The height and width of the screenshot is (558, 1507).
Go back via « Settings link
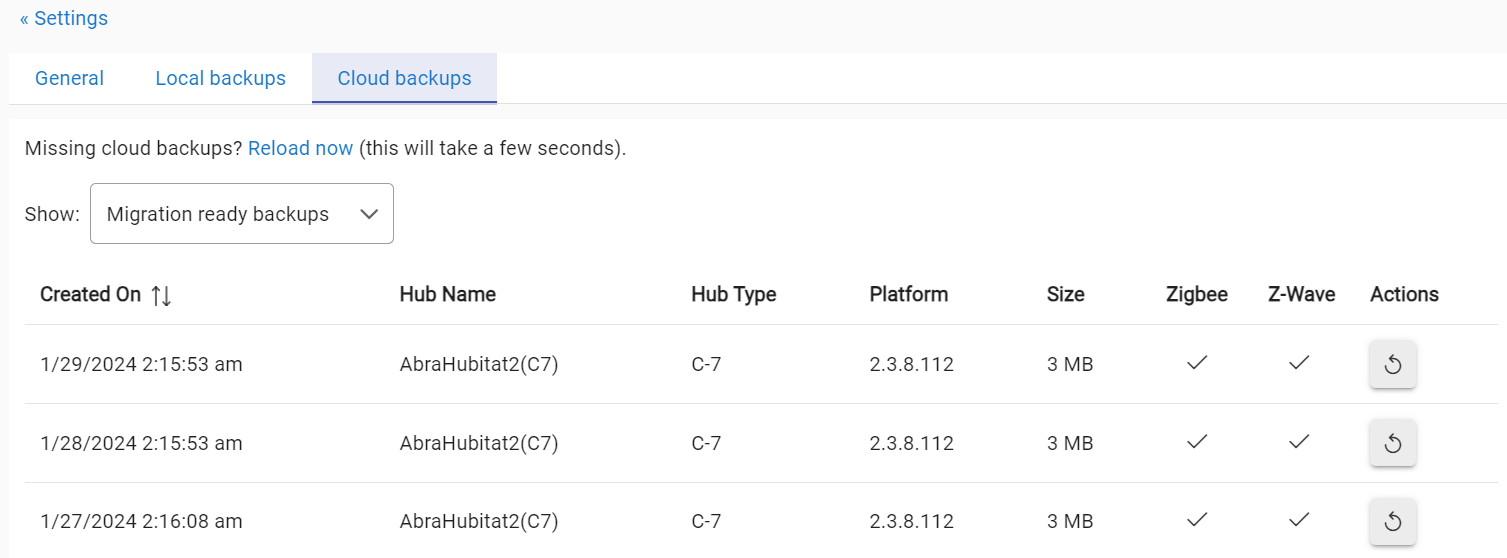click(x=64, y=18)
